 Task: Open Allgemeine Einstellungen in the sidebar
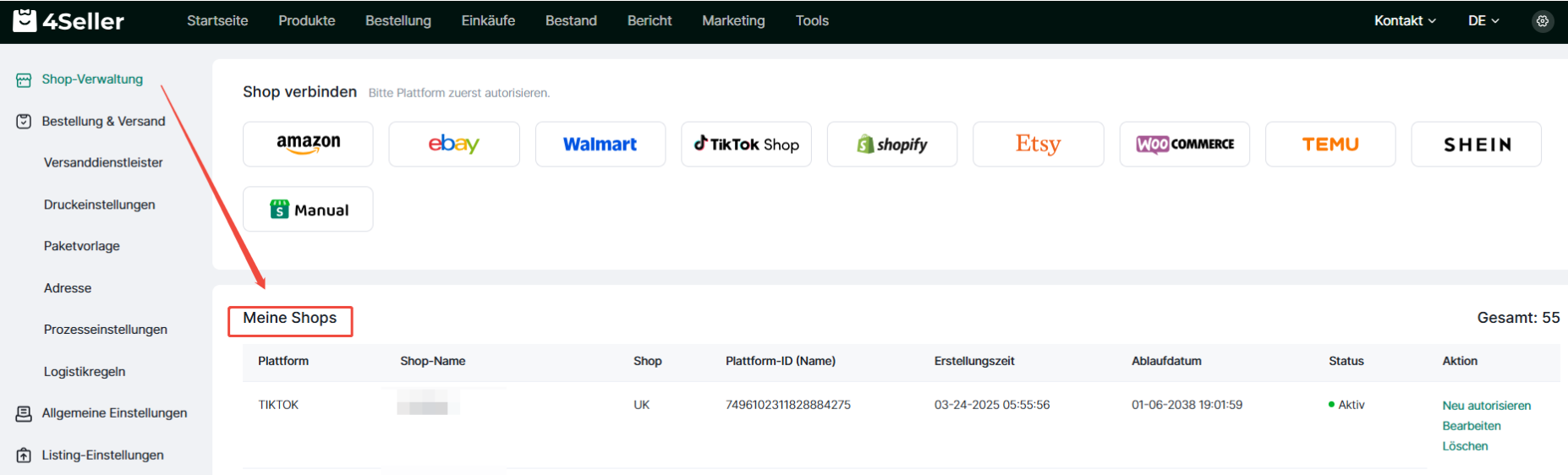coord(114,413)
